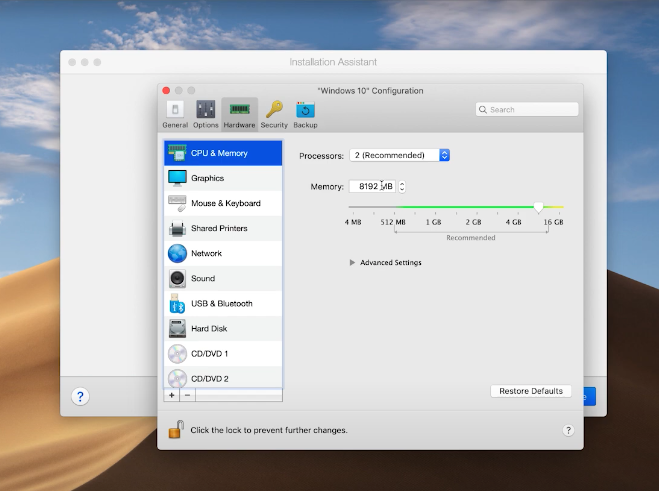Screen dimensions: 659x491
Task: Expand Advanced Settings disclosure triangle
Action: [352, 262]
